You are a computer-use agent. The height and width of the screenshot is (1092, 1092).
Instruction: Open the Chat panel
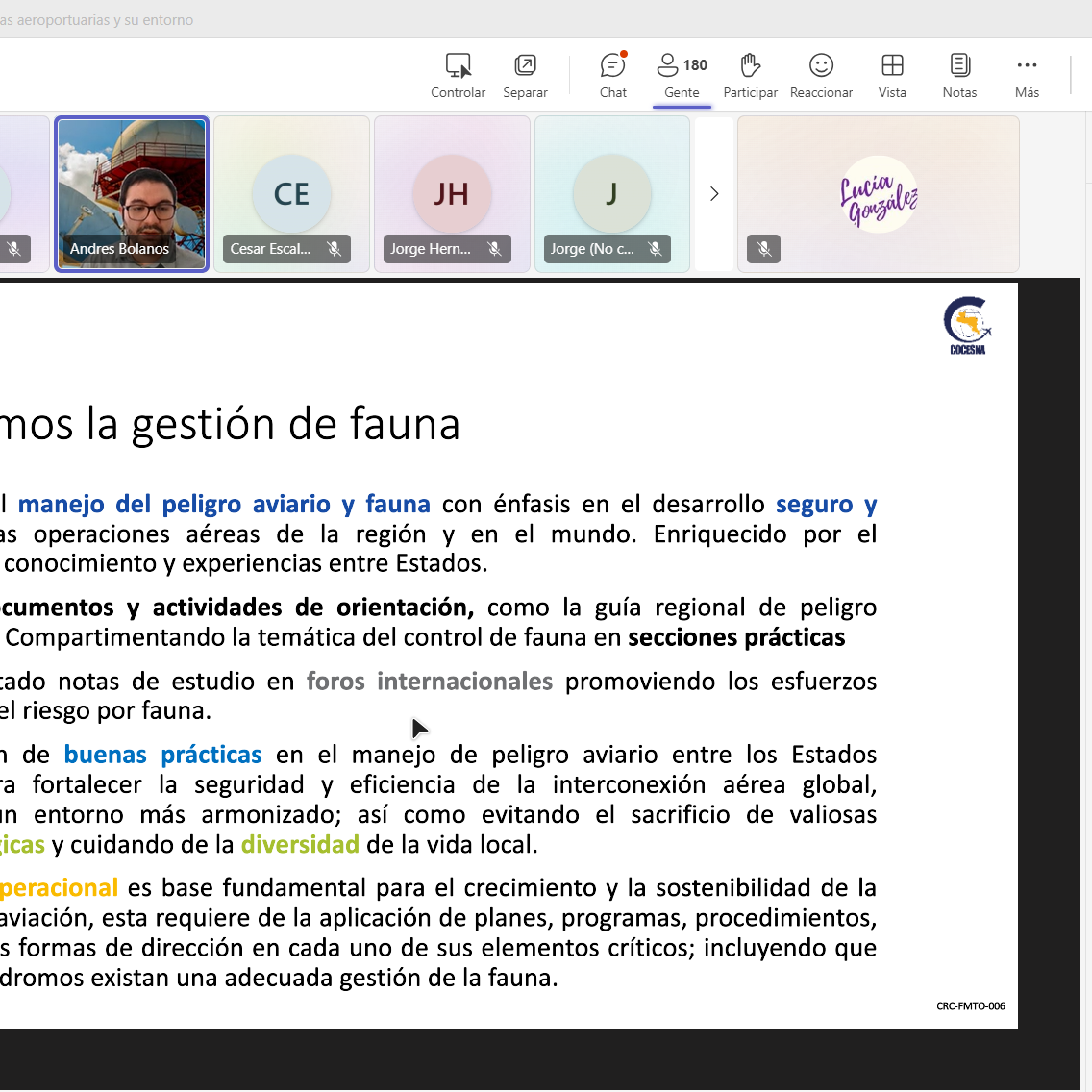tap(612, 66)
